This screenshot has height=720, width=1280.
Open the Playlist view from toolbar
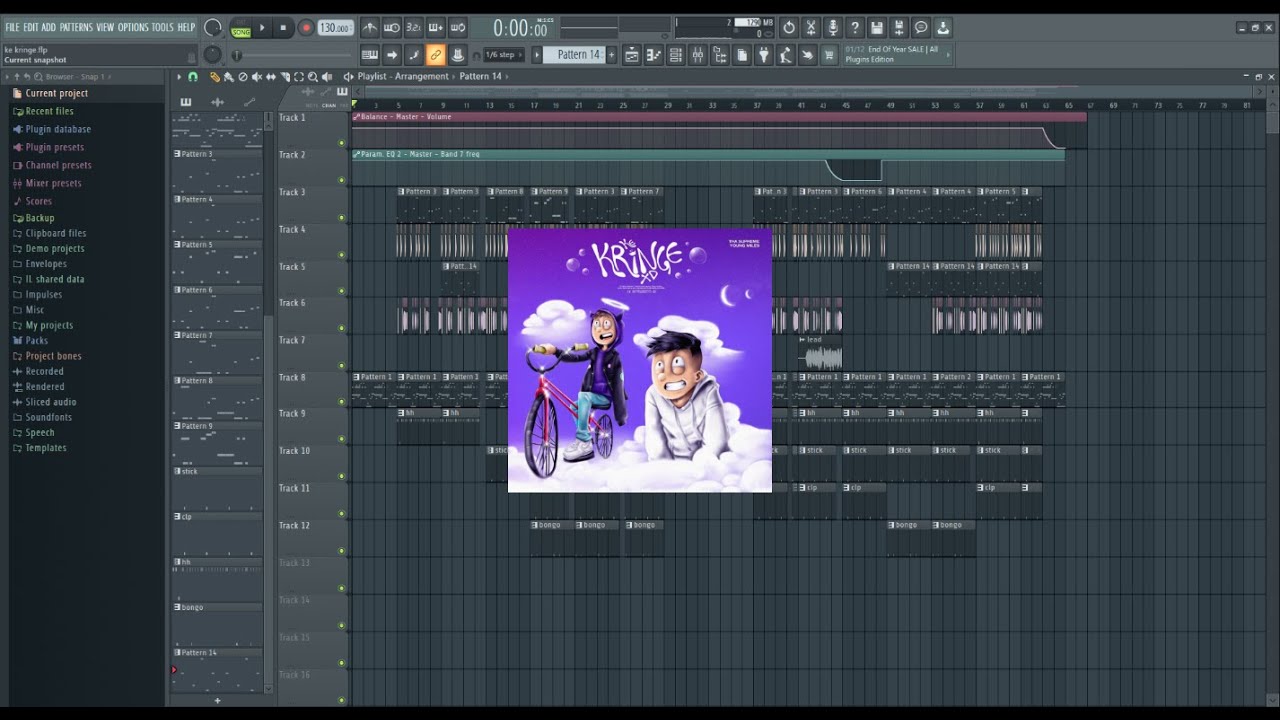point(632,55)
